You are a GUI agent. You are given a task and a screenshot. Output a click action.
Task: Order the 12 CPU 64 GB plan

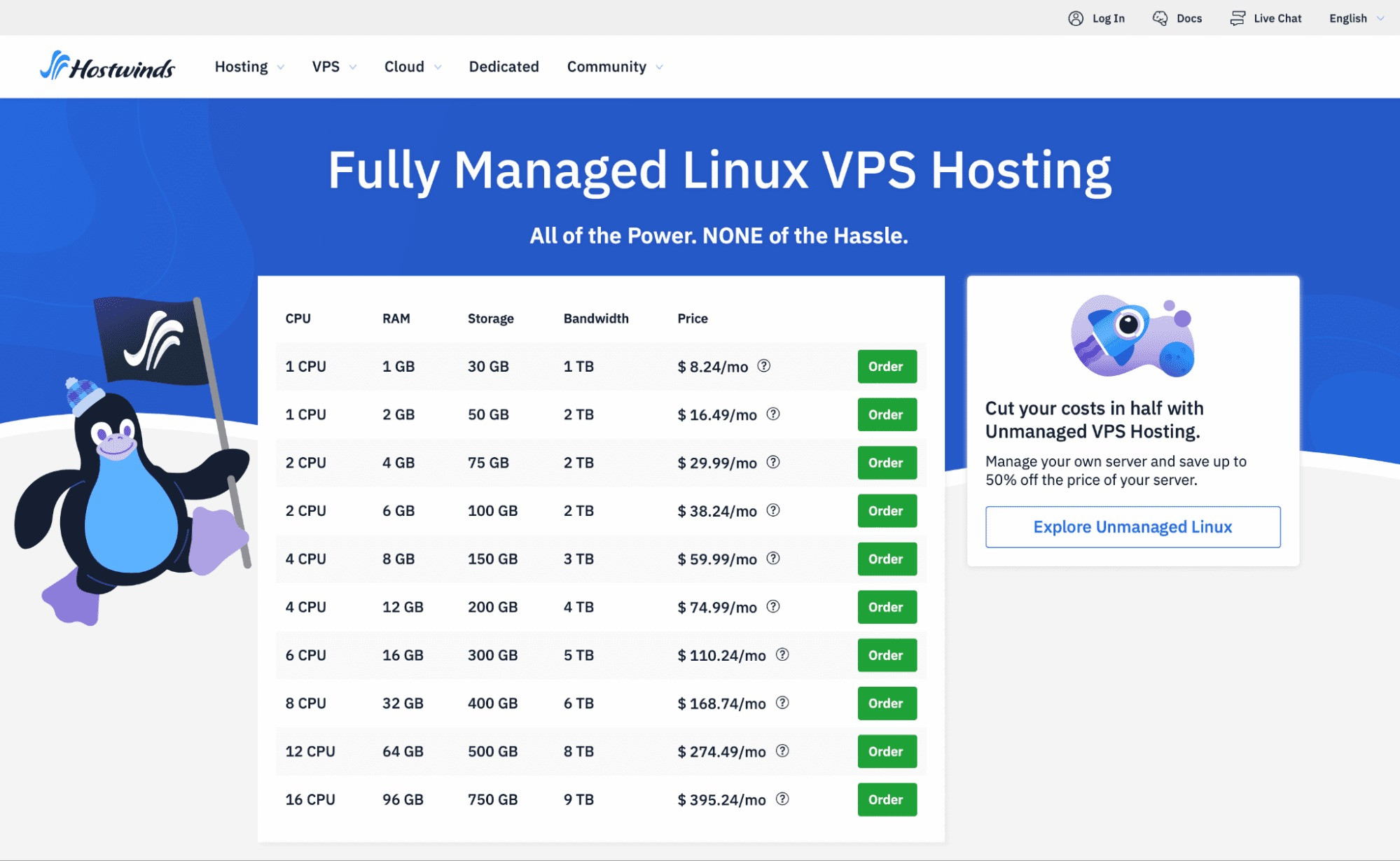(x=887, y=751)
